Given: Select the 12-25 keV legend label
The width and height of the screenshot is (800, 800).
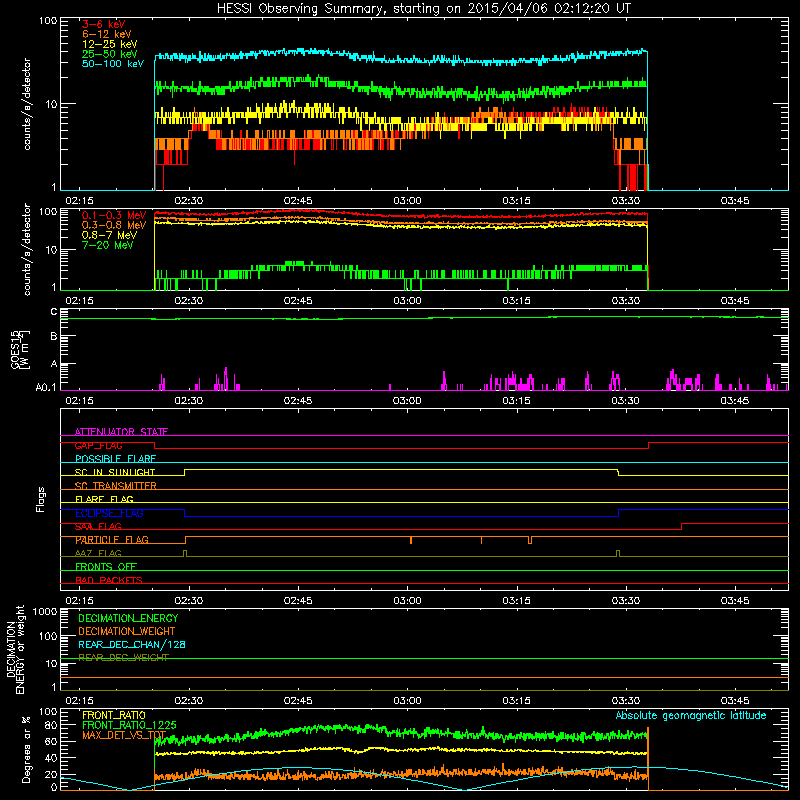Looking at the screenshot, I should pyautogui.click(x=110, y=44).
